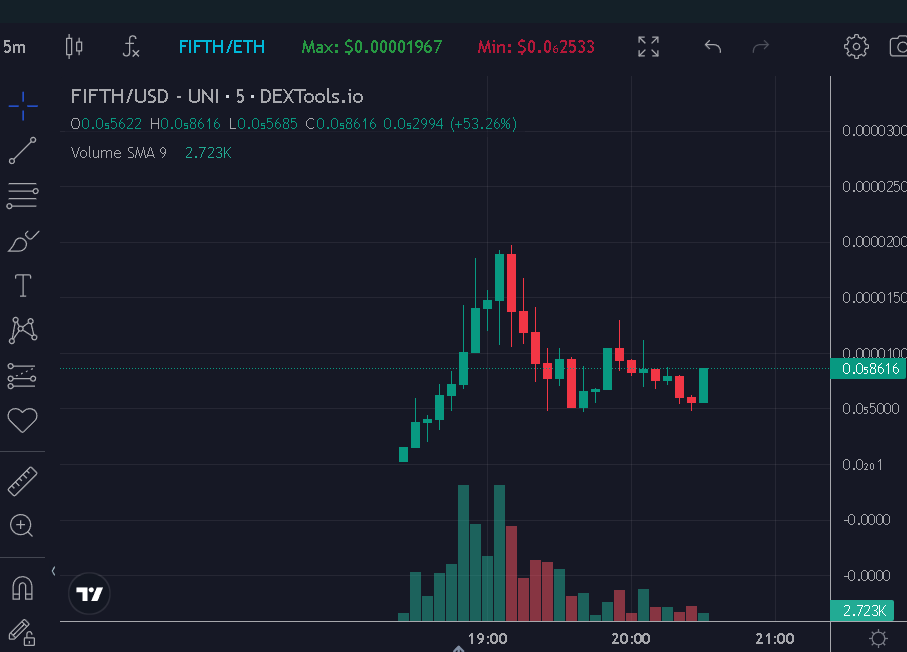Open the Emoji shapes picker

(x=22, y=420)
